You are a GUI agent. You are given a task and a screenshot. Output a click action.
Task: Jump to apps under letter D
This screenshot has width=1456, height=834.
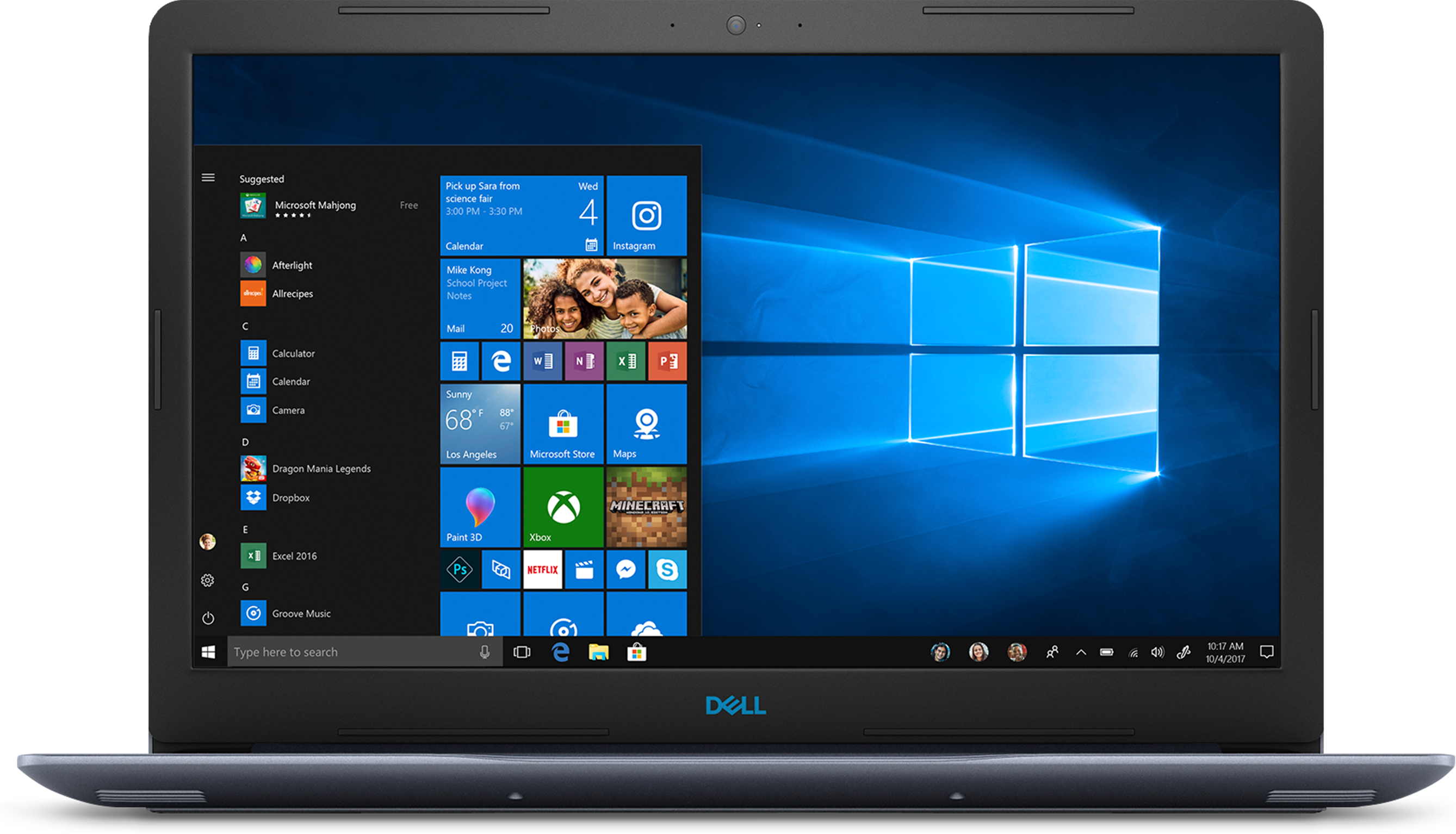pyautogui.click(x=245, y=441)
